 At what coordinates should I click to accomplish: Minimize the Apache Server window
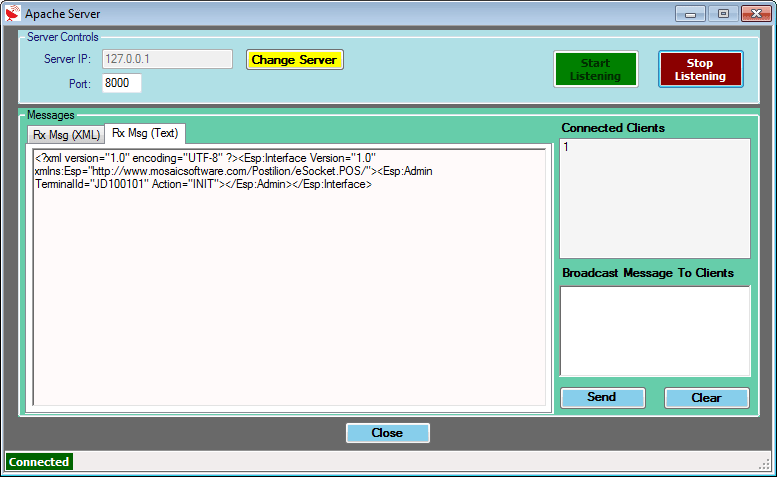tap(690, 14)
